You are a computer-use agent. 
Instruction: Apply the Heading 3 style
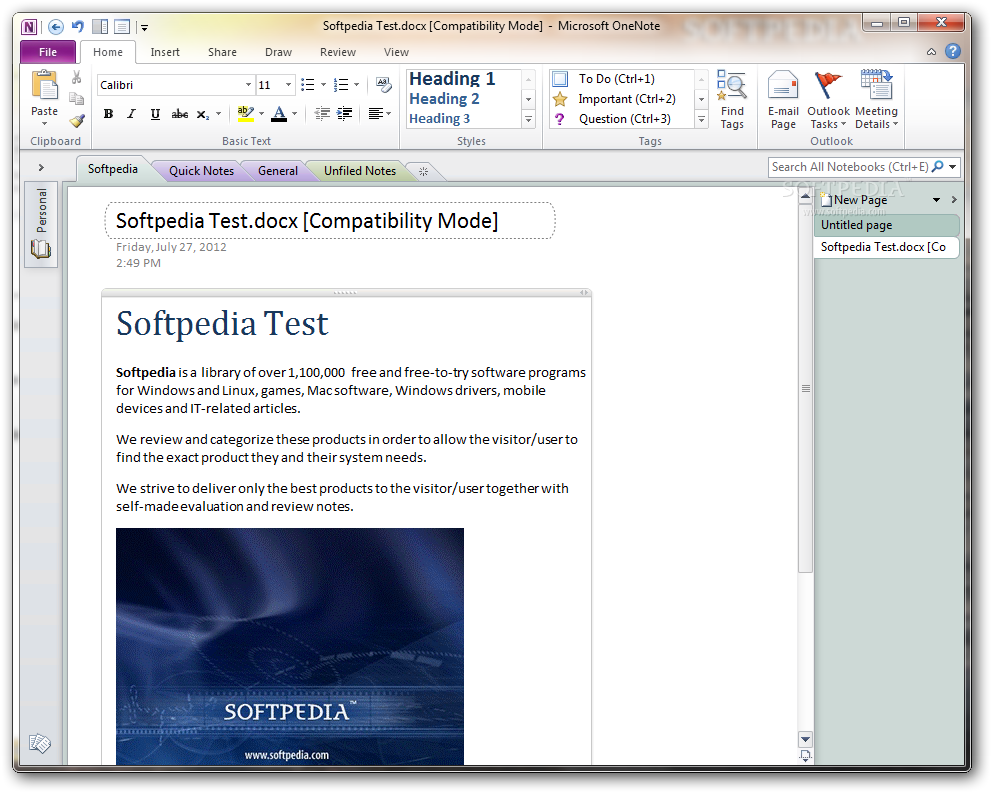439,118
